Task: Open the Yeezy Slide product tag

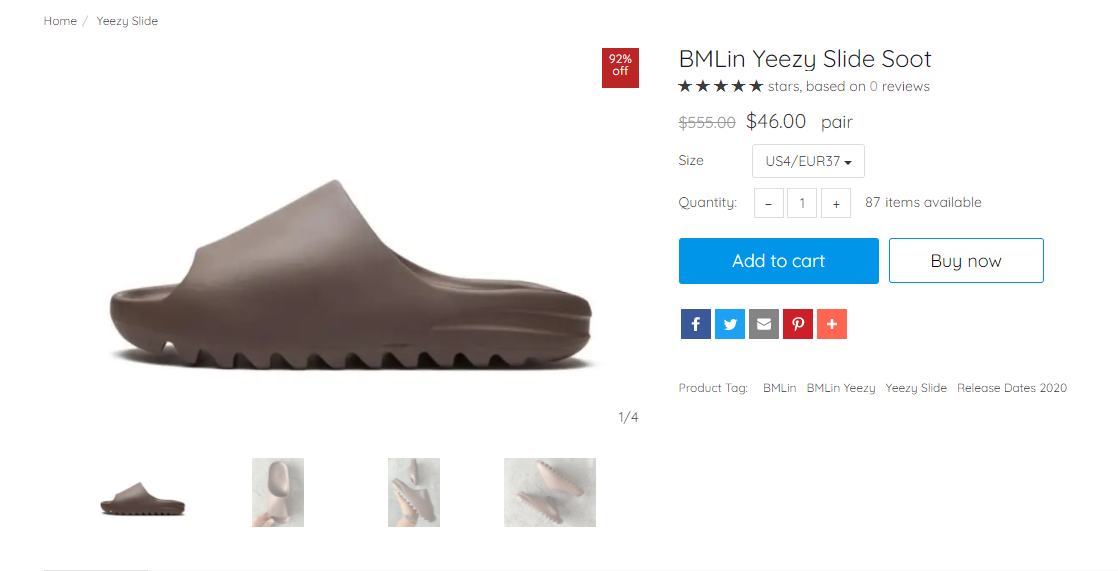Action: click(x=916, y=388)
